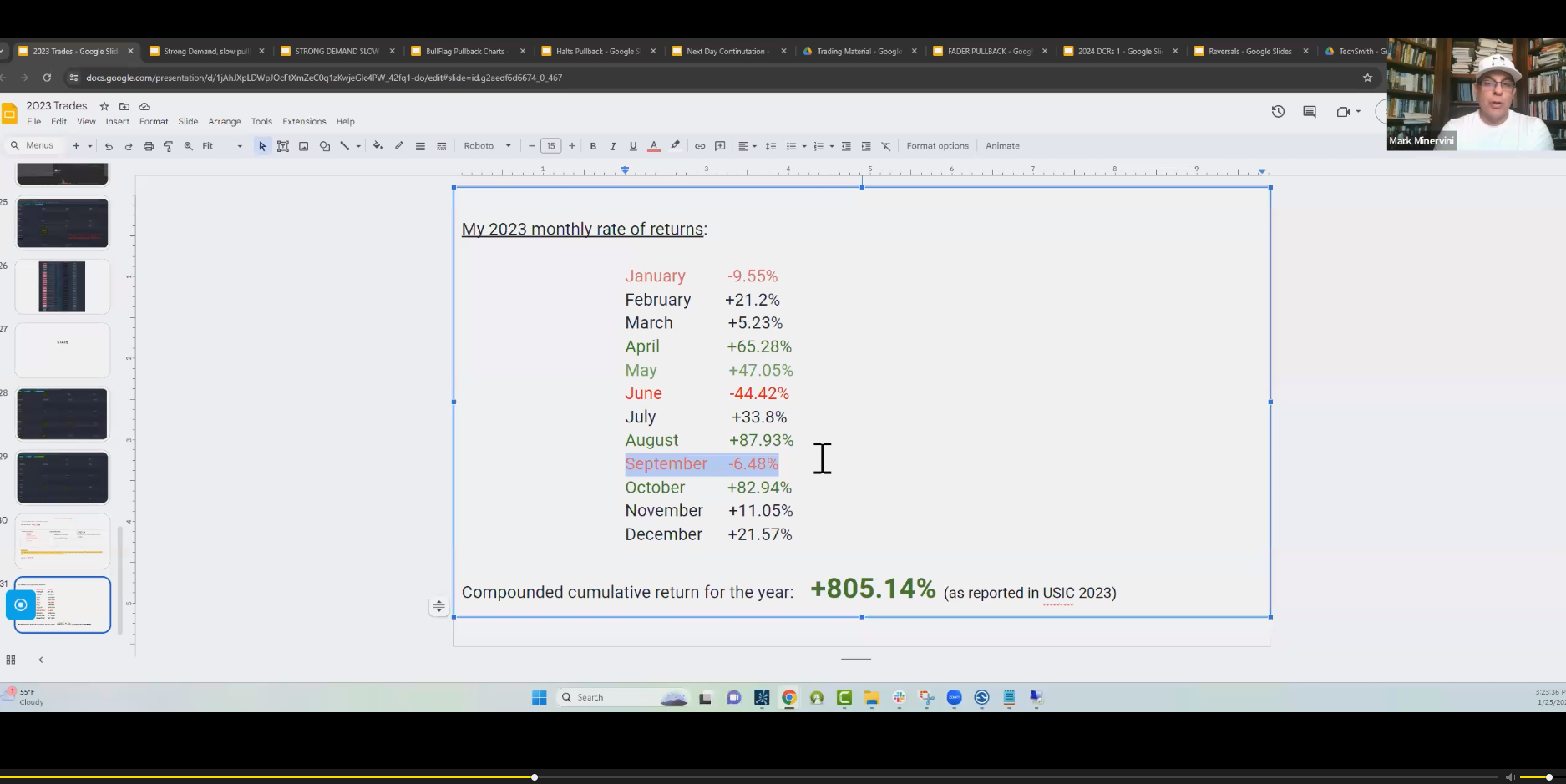Switch to BullFlag Pullback Charts browser tab

465,51
